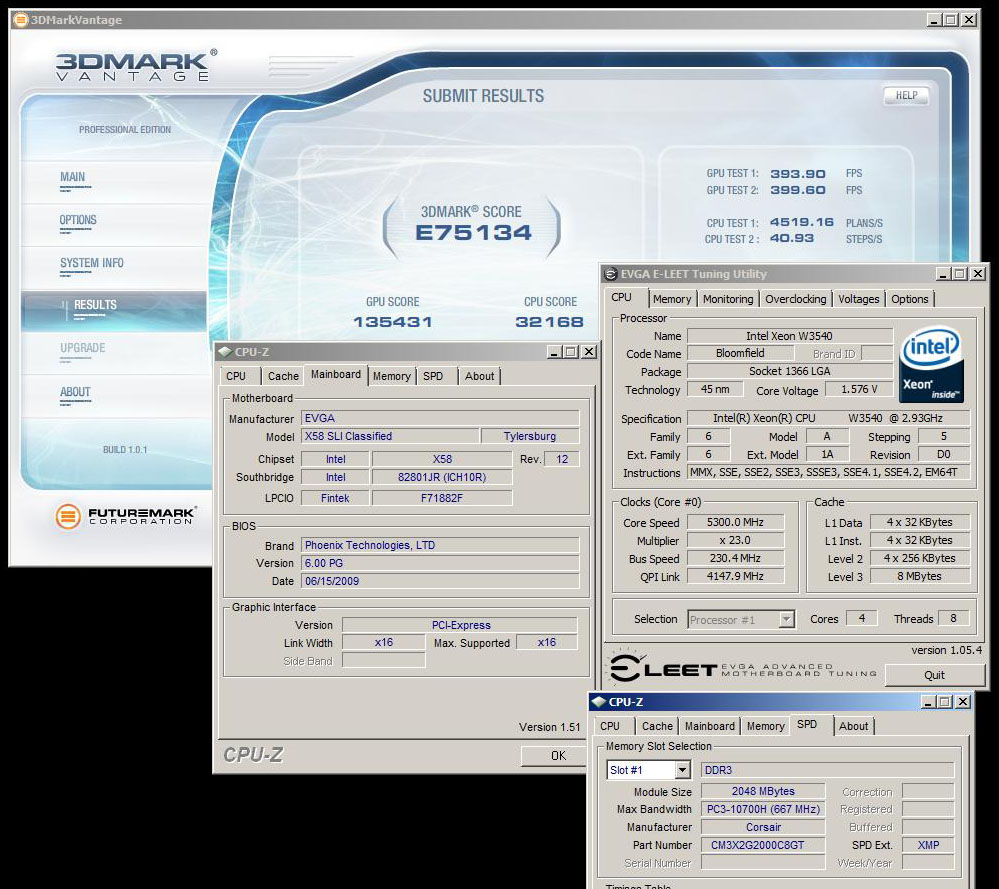This screenshot has width=999, height=889.
Task: Minimize the 3DMarkVantage window
Action: tap(934, 20)
